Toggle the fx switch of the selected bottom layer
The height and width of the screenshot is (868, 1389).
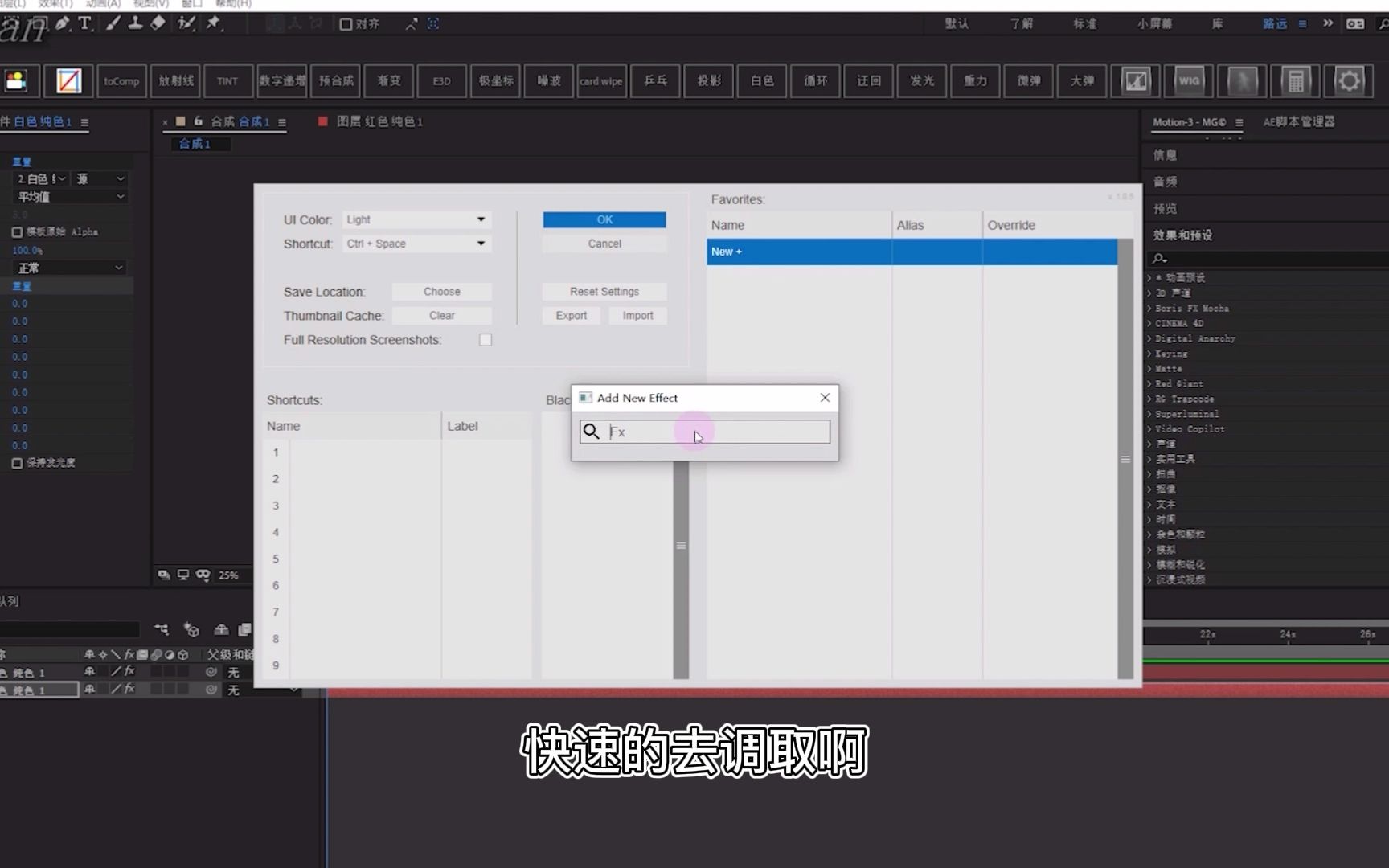tap(129, 689)
